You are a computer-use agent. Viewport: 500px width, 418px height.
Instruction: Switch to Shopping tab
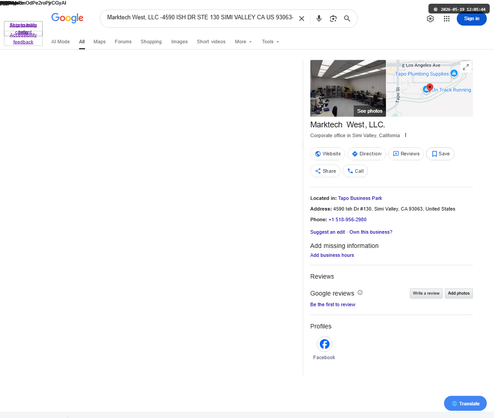(x=151, y=42)
